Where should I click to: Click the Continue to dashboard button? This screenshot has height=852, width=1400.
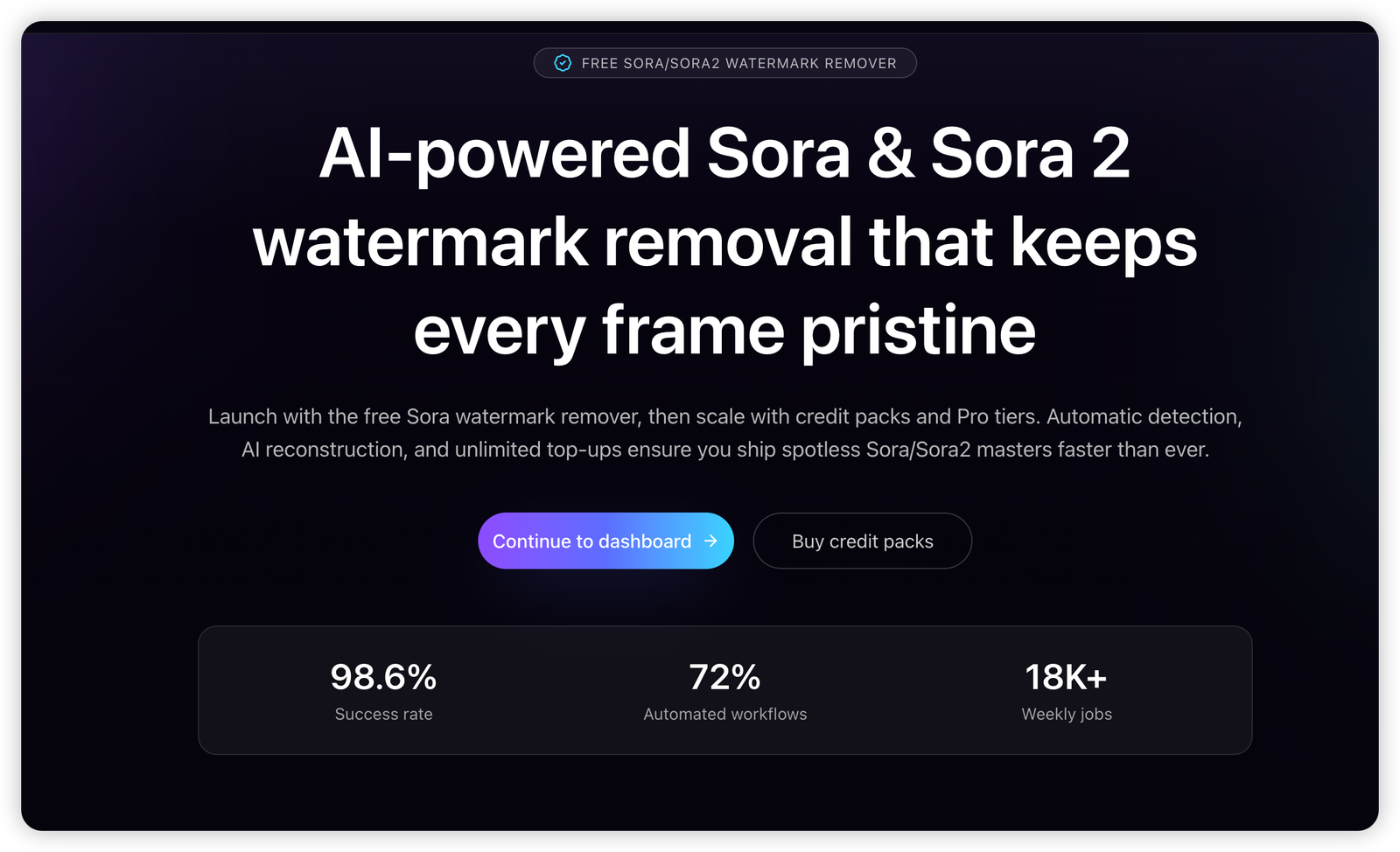[605, 541]
